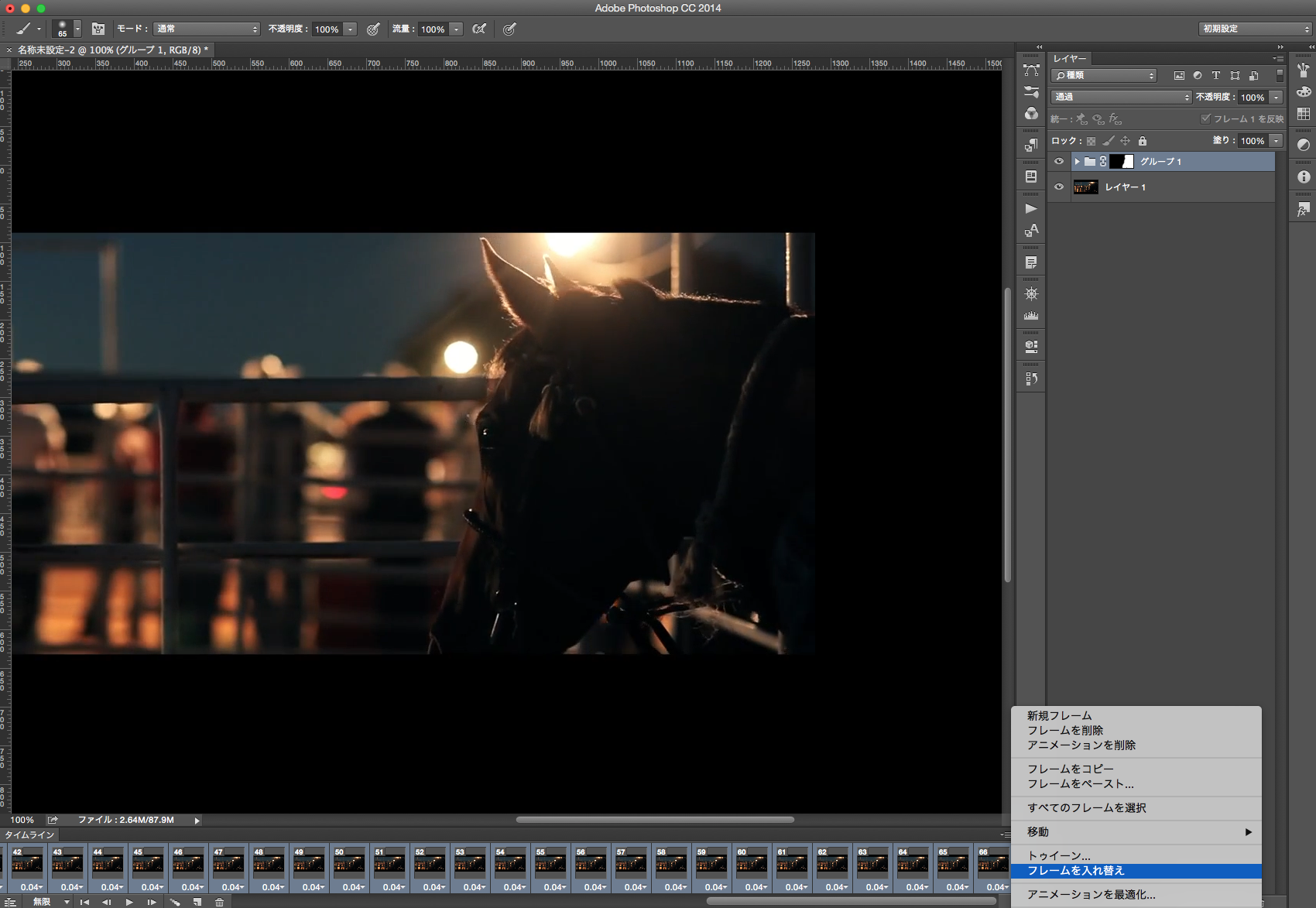This screenshot has height=908, width=1316.
Task: Toggle unify layer visibility button
Action: point(1098,118)
